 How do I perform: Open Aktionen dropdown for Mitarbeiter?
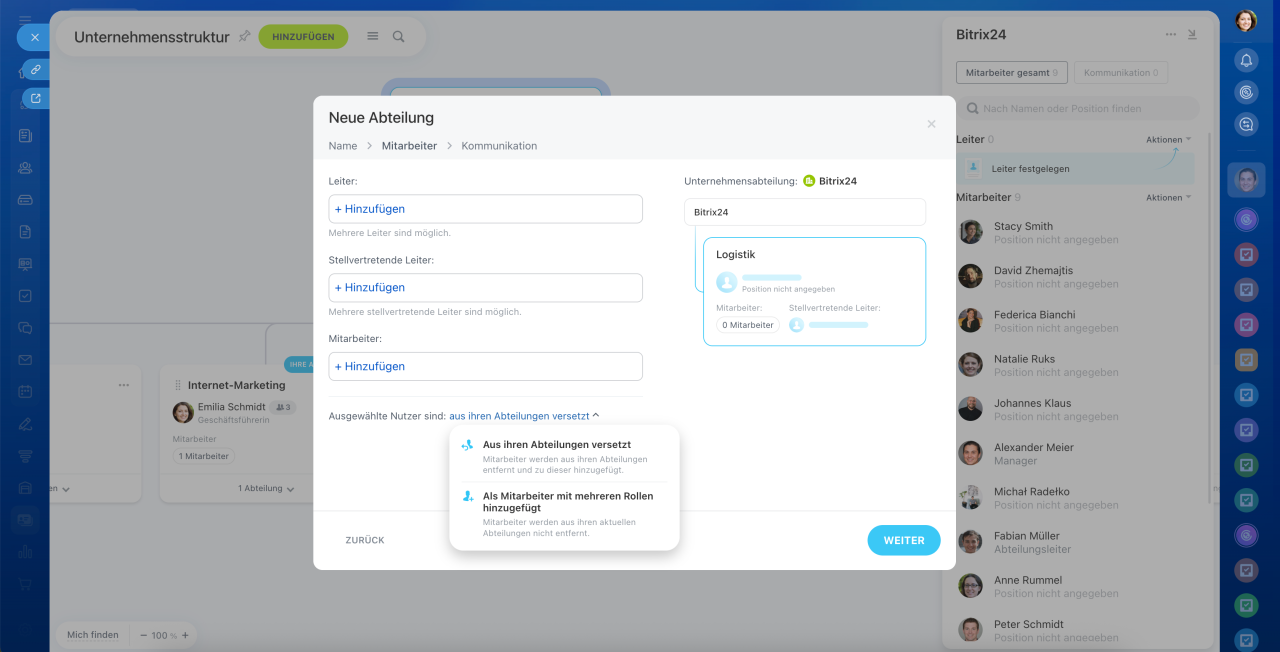pyautogui.click(x=1169, y=198)
